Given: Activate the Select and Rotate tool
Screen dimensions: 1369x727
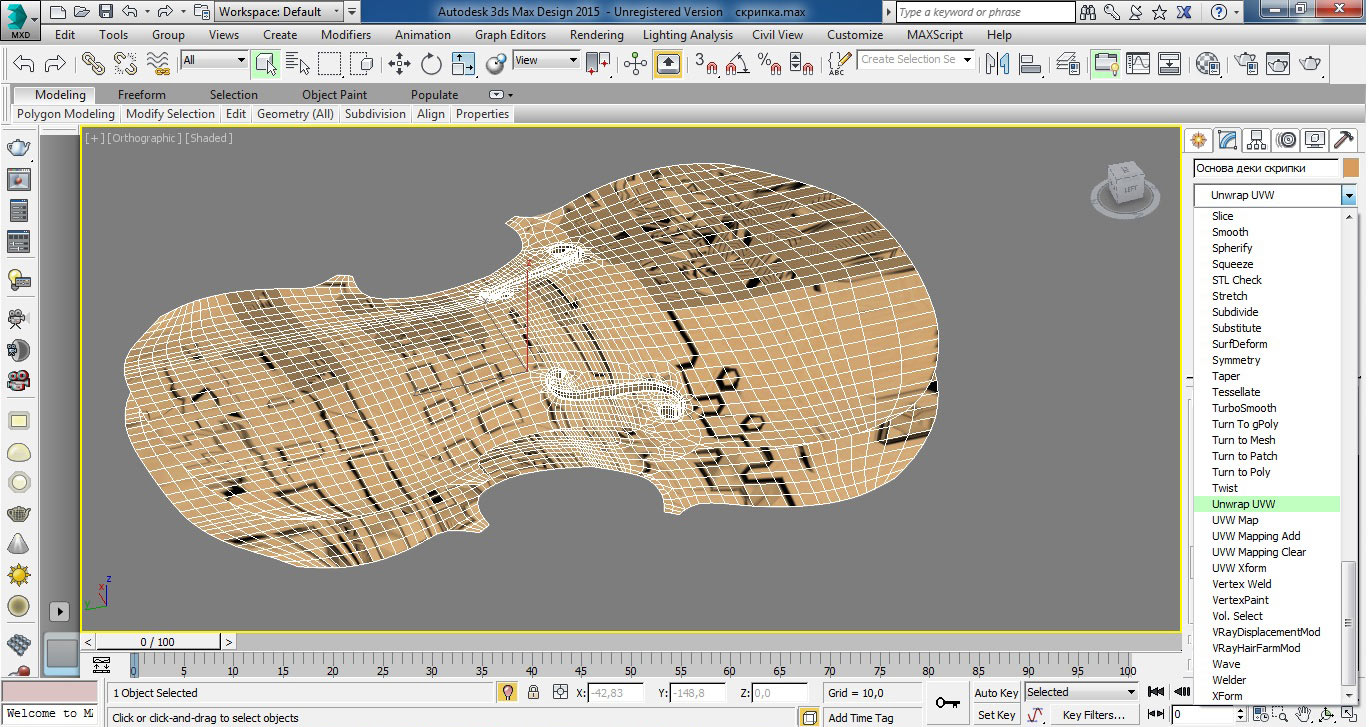Looking at the screenshot, I should tap(431, 64).
